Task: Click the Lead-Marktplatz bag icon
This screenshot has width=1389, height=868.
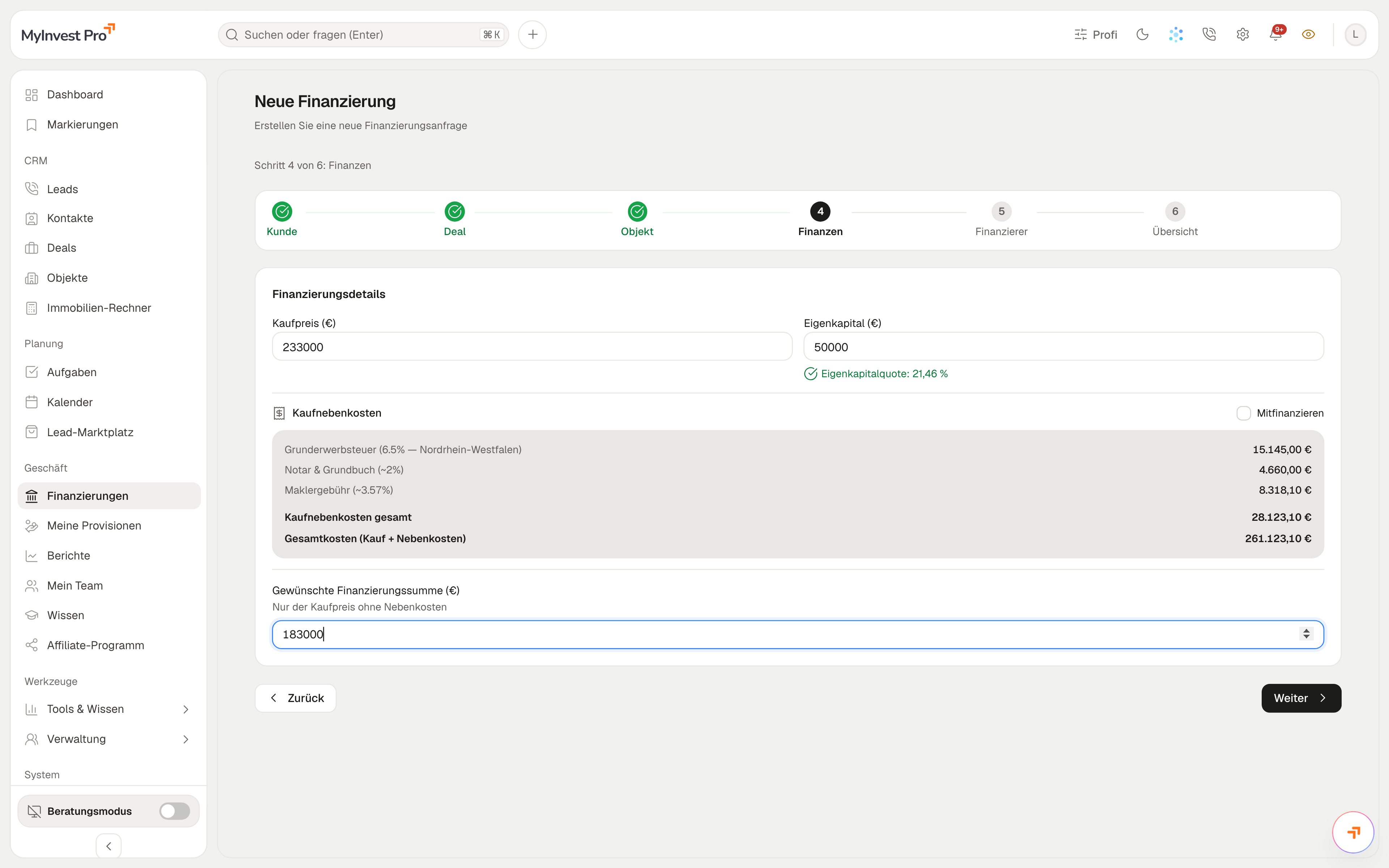Action: (x=31, y=432)
